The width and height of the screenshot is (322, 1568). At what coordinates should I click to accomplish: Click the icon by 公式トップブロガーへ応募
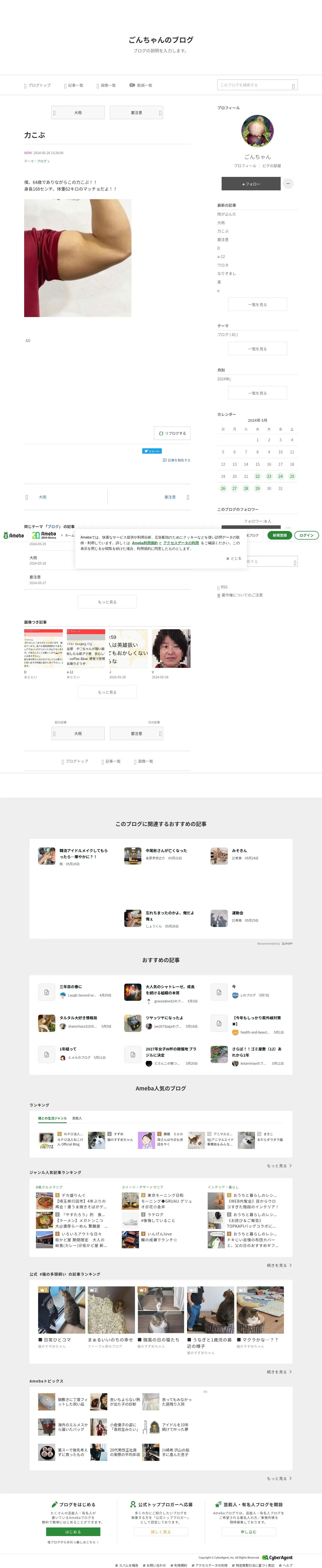[x=133, y=1504]
